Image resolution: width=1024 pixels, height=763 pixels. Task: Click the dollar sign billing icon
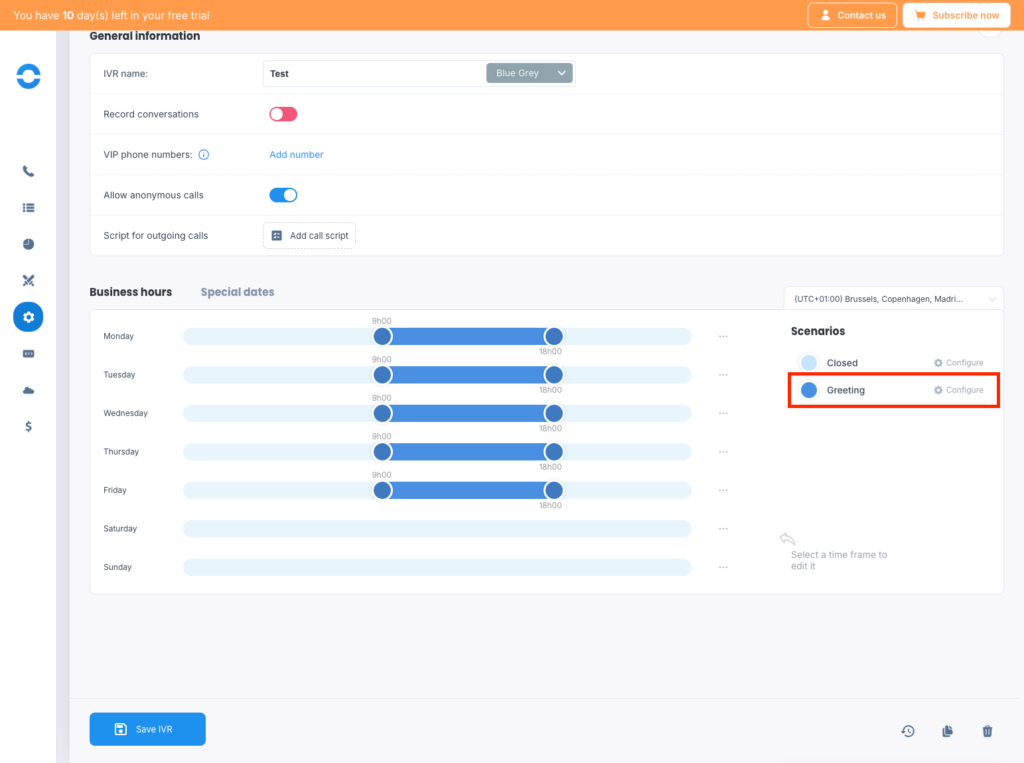[28, 426]
